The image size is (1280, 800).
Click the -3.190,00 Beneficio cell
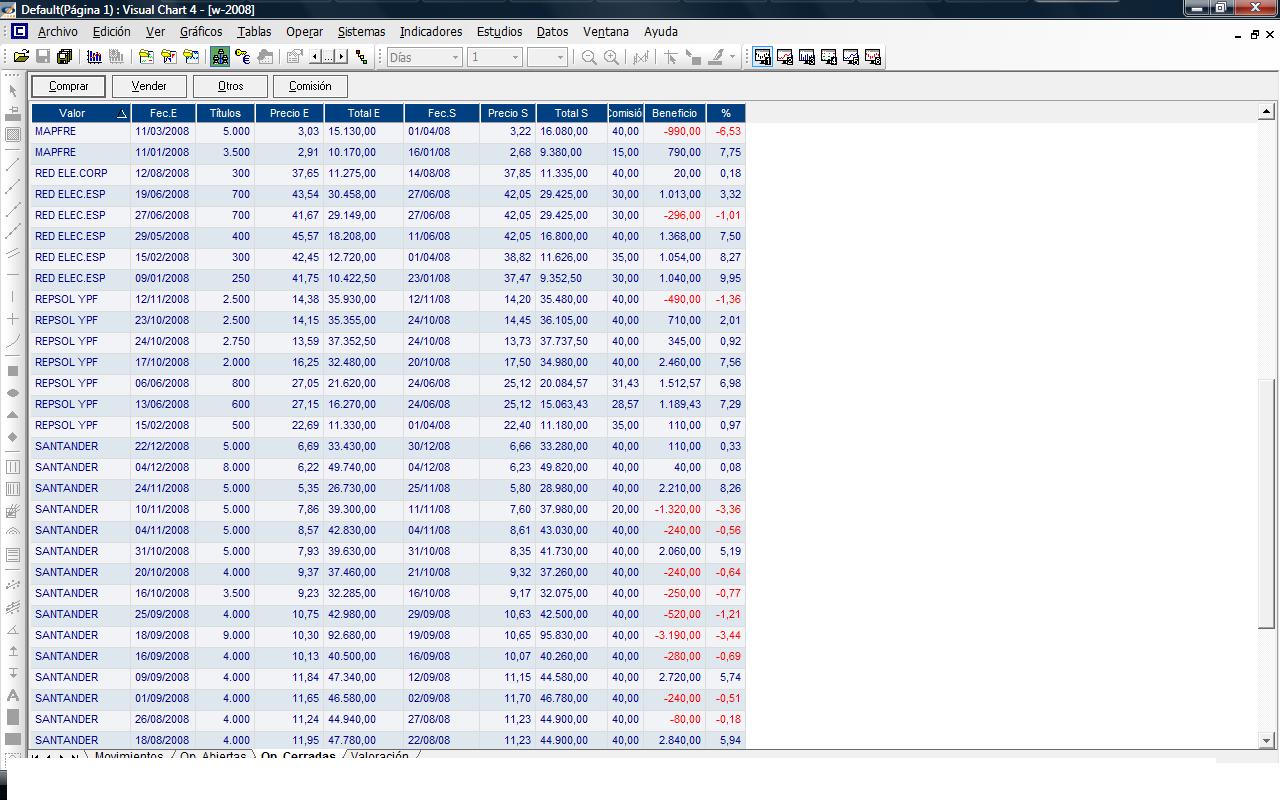[675, 635]
